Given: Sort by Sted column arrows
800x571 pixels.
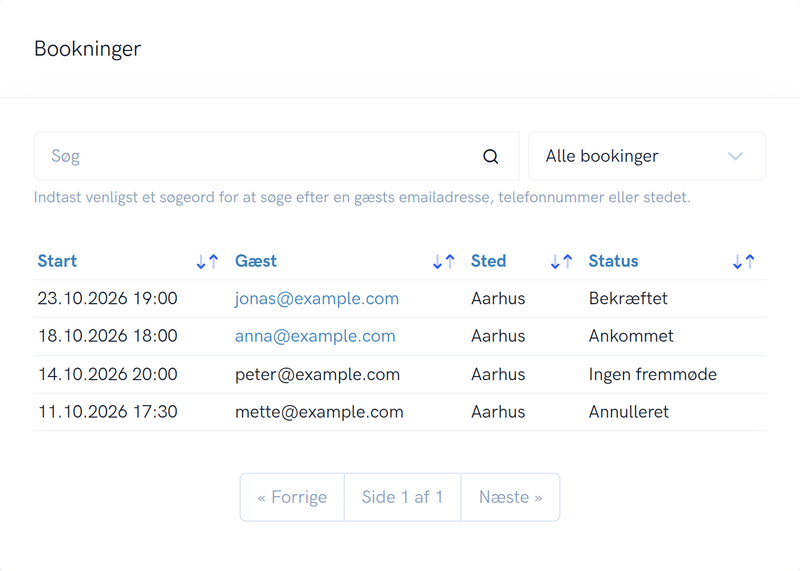Looking at the screenshot, I should (x=561, y=261).
